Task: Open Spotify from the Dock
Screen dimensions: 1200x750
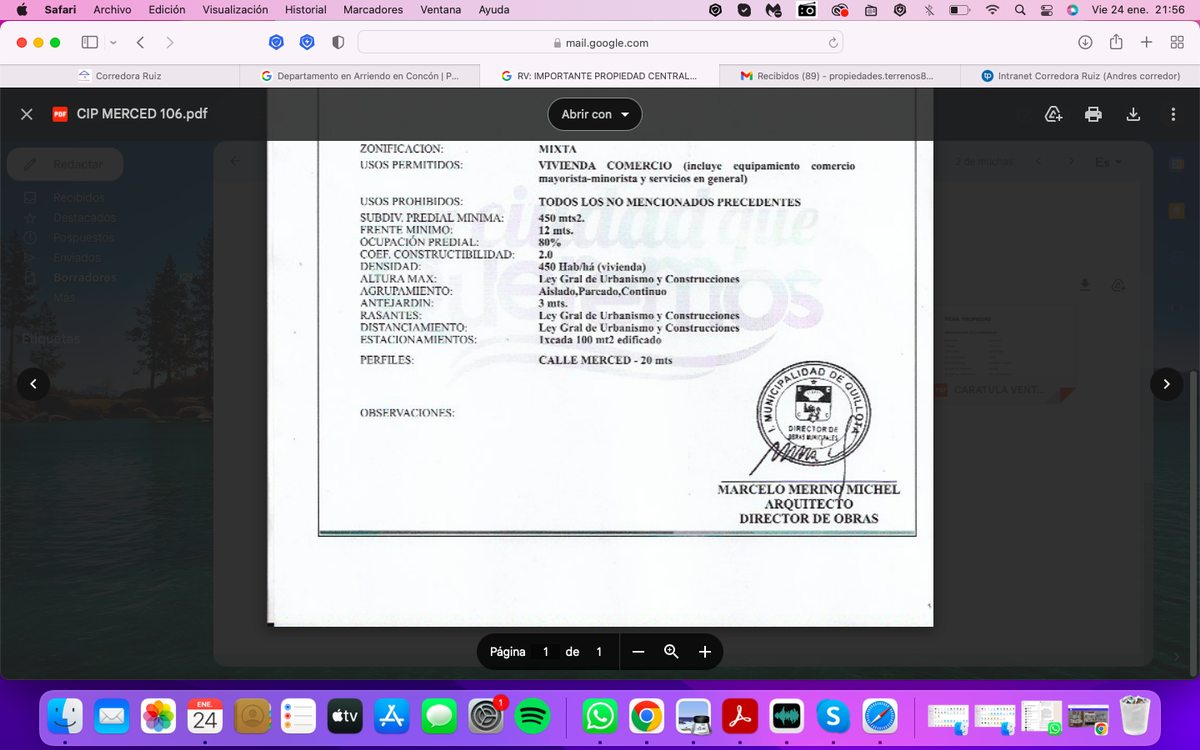Action: 533,715
